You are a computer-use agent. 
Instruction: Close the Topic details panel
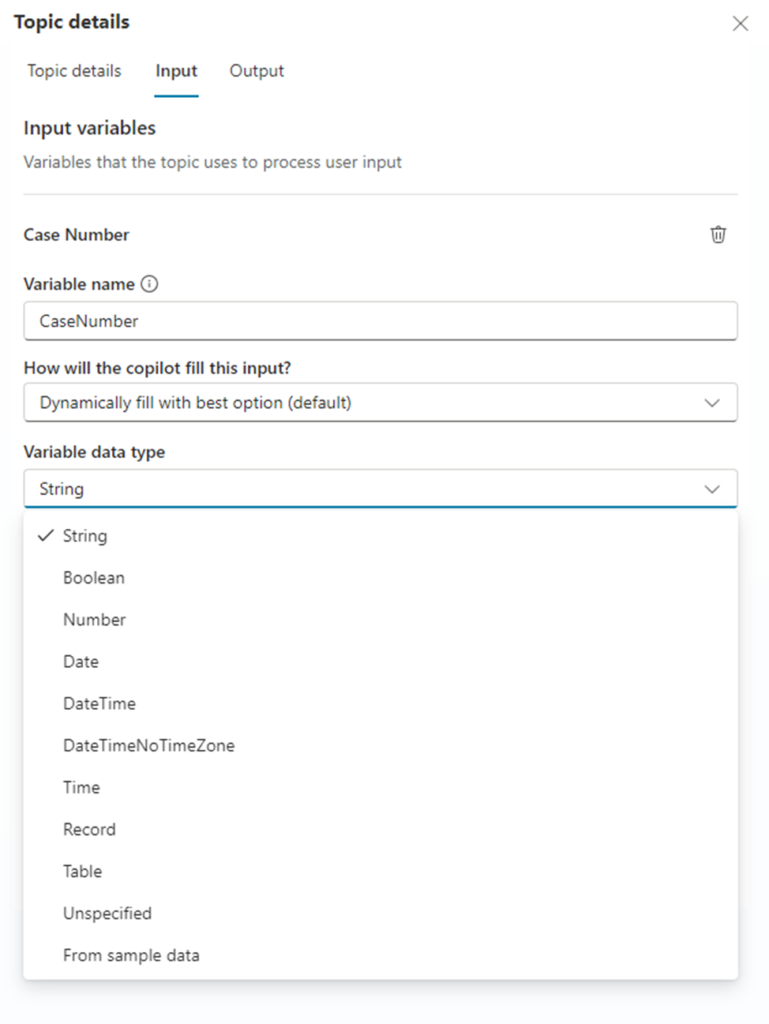[740, 23]
